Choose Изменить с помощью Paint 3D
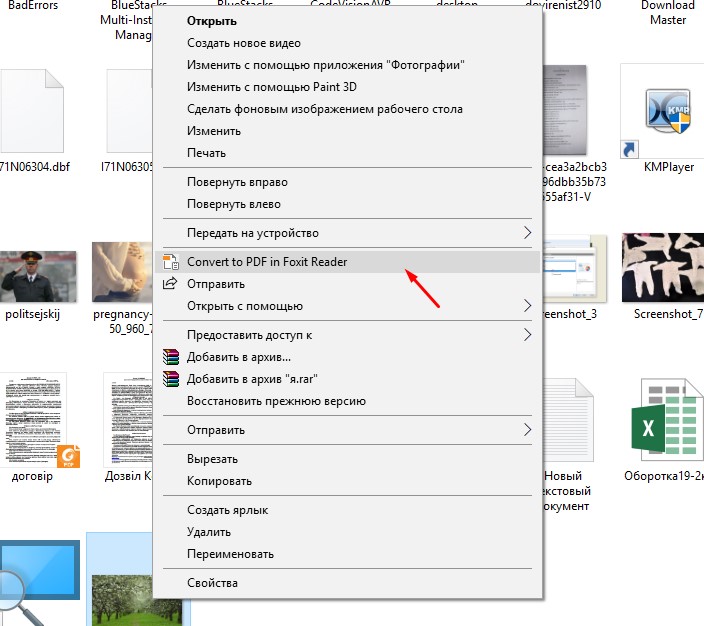This screenshot has height=626, width=704. click(x=347, y=87)
